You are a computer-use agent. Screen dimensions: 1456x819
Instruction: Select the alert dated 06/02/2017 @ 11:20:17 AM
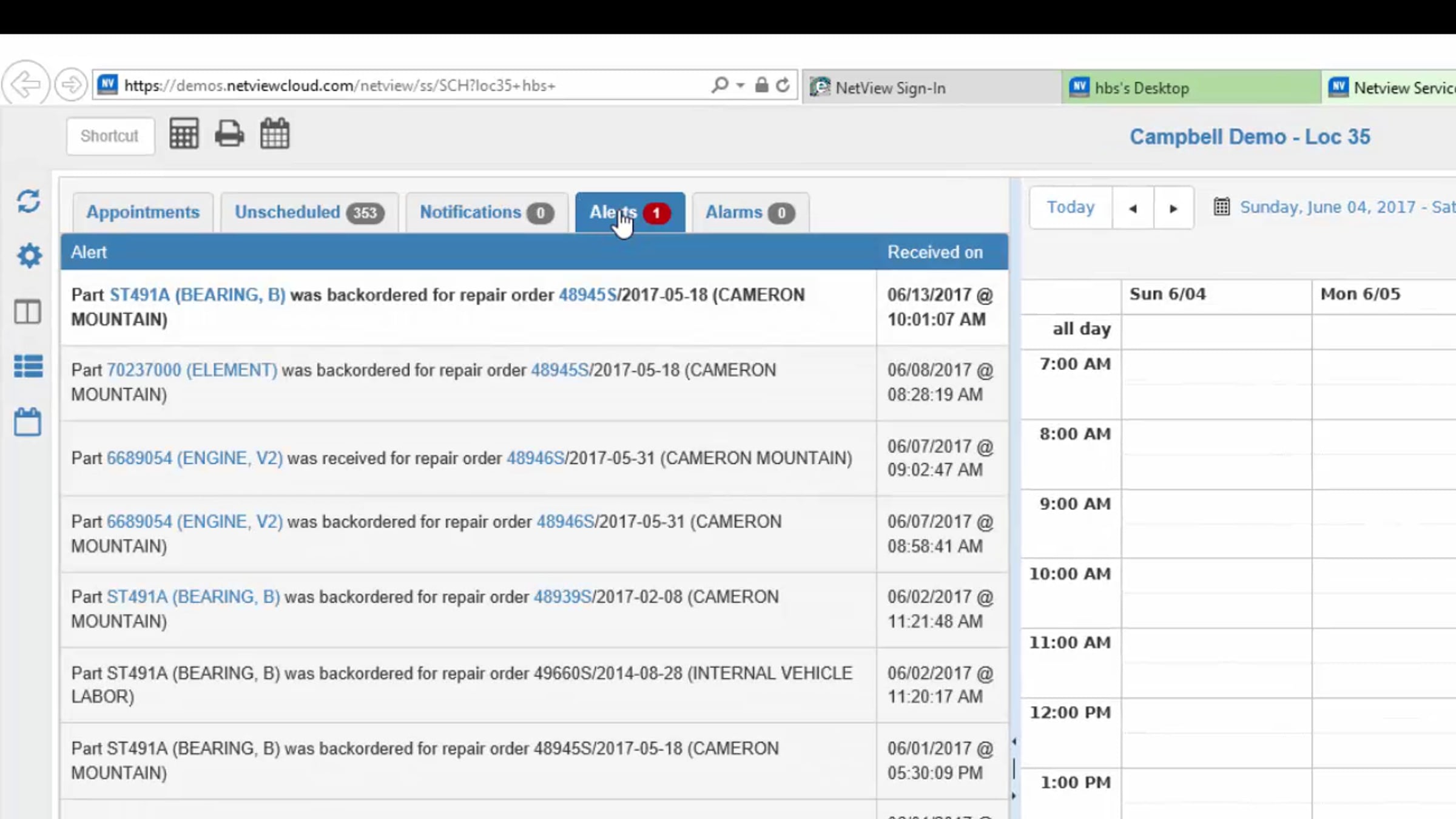coord(534,685)
